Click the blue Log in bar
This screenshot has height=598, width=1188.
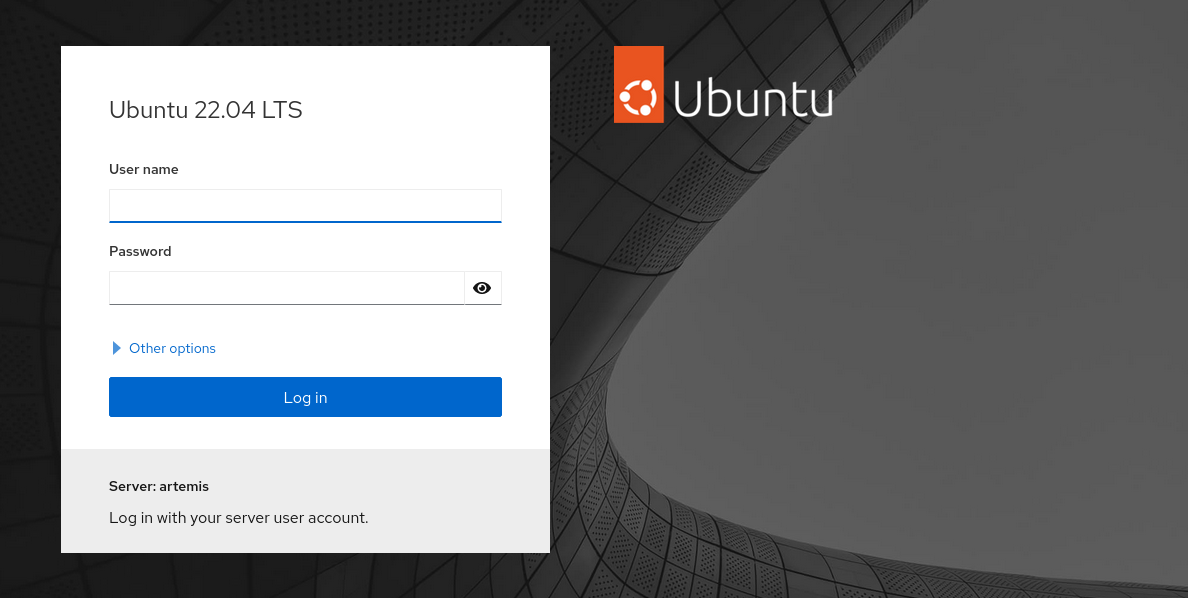305,397
